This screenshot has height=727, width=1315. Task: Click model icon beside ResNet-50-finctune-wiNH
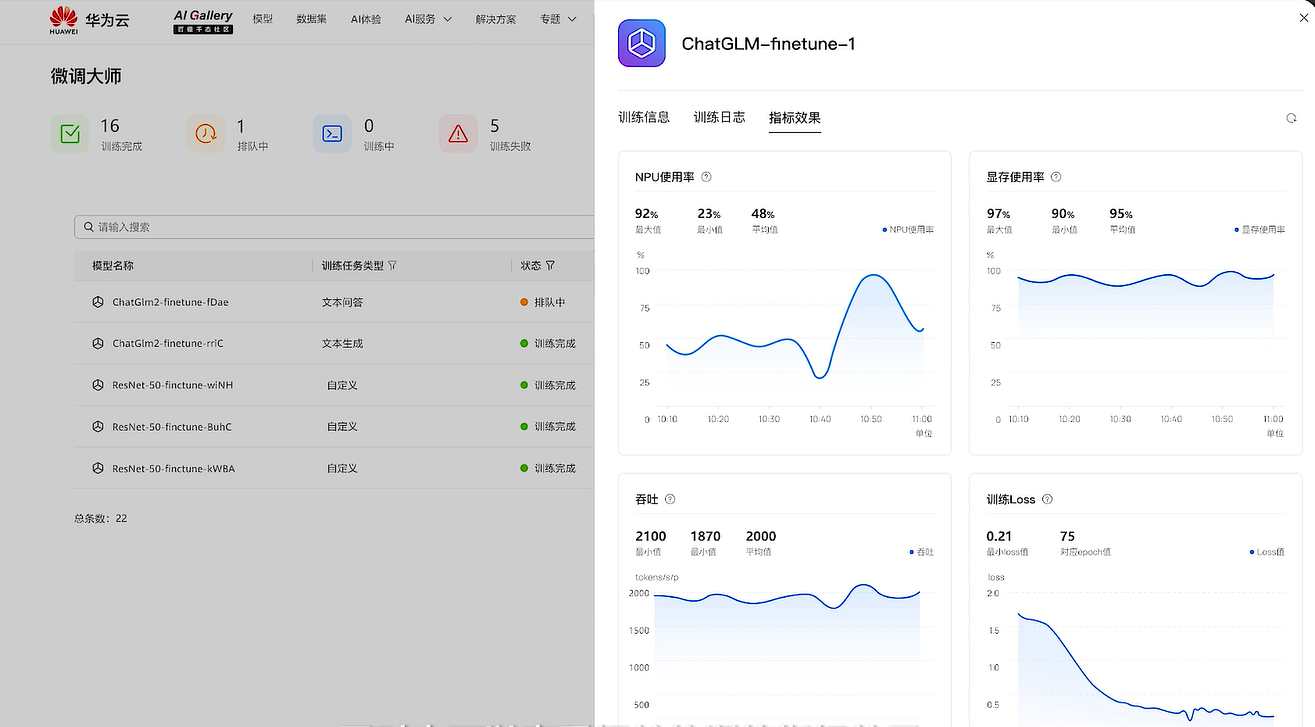(x=98, y=385)
